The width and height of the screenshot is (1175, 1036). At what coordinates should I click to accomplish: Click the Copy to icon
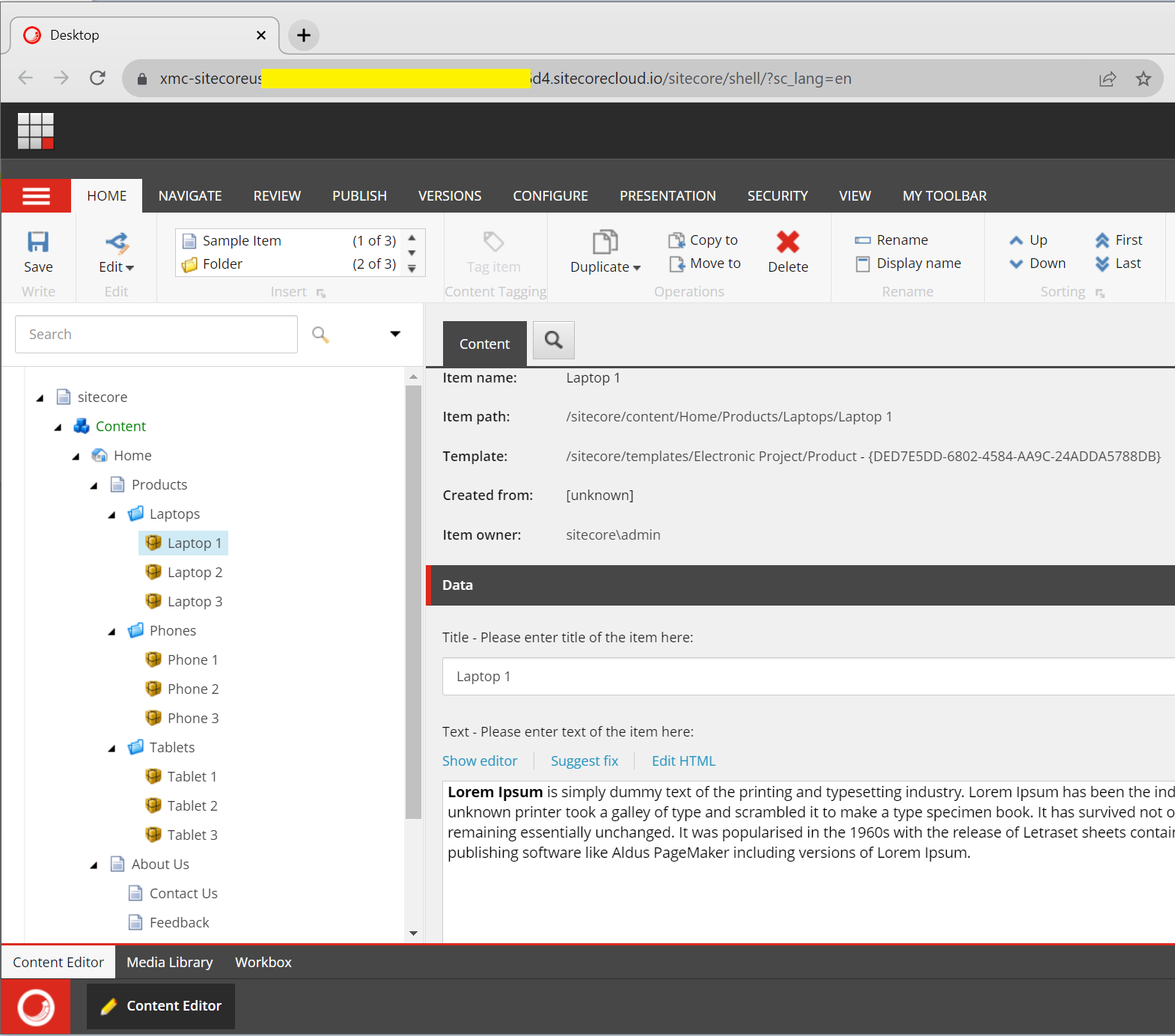click(677, 240)
